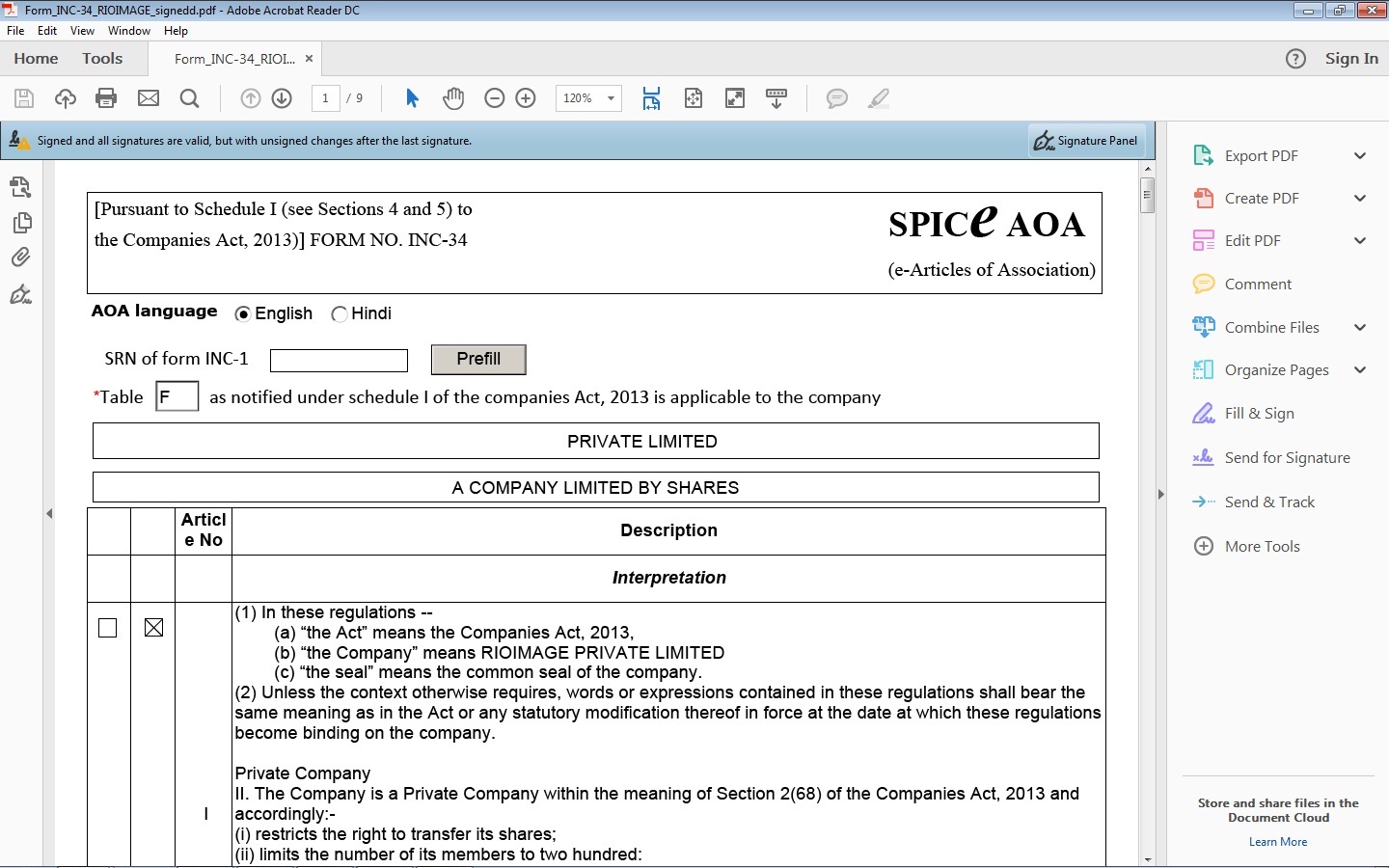Select the Comment speech bubble icon
The width and height of the screenshot is (1389, 868).
tap(836, 98)
